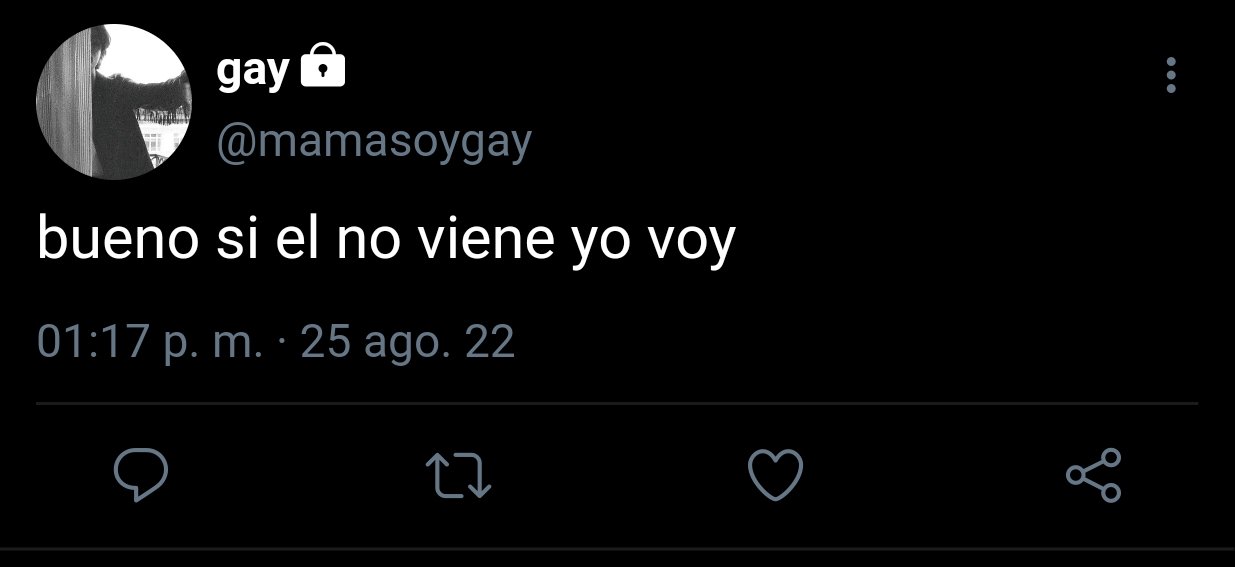Open the three-dot more options menu
Image resolution: width=1235 pixels, height=567 pixels.
coord(1171,75)
